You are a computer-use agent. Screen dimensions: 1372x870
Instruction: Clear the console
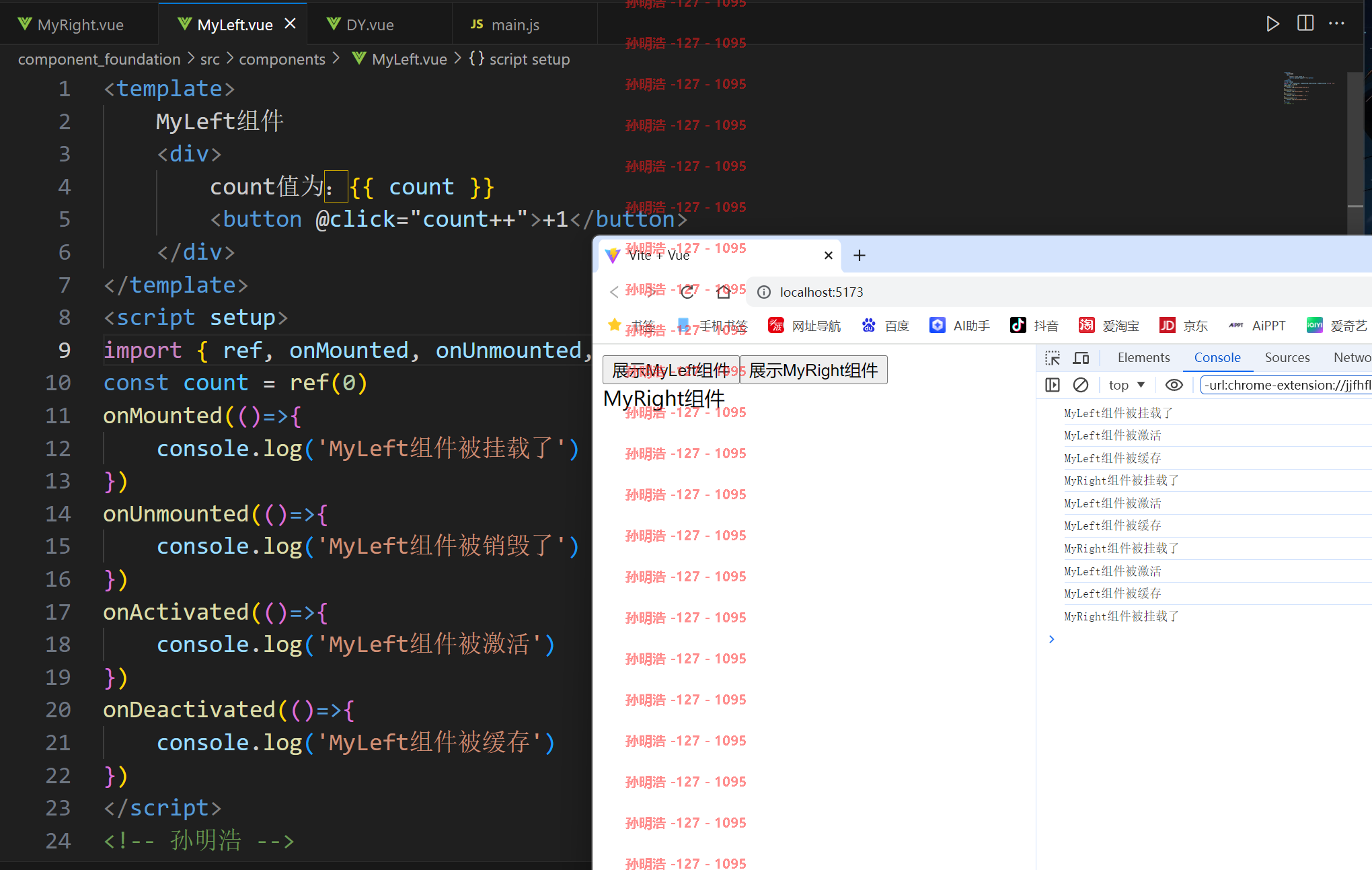pos(1081,385)
